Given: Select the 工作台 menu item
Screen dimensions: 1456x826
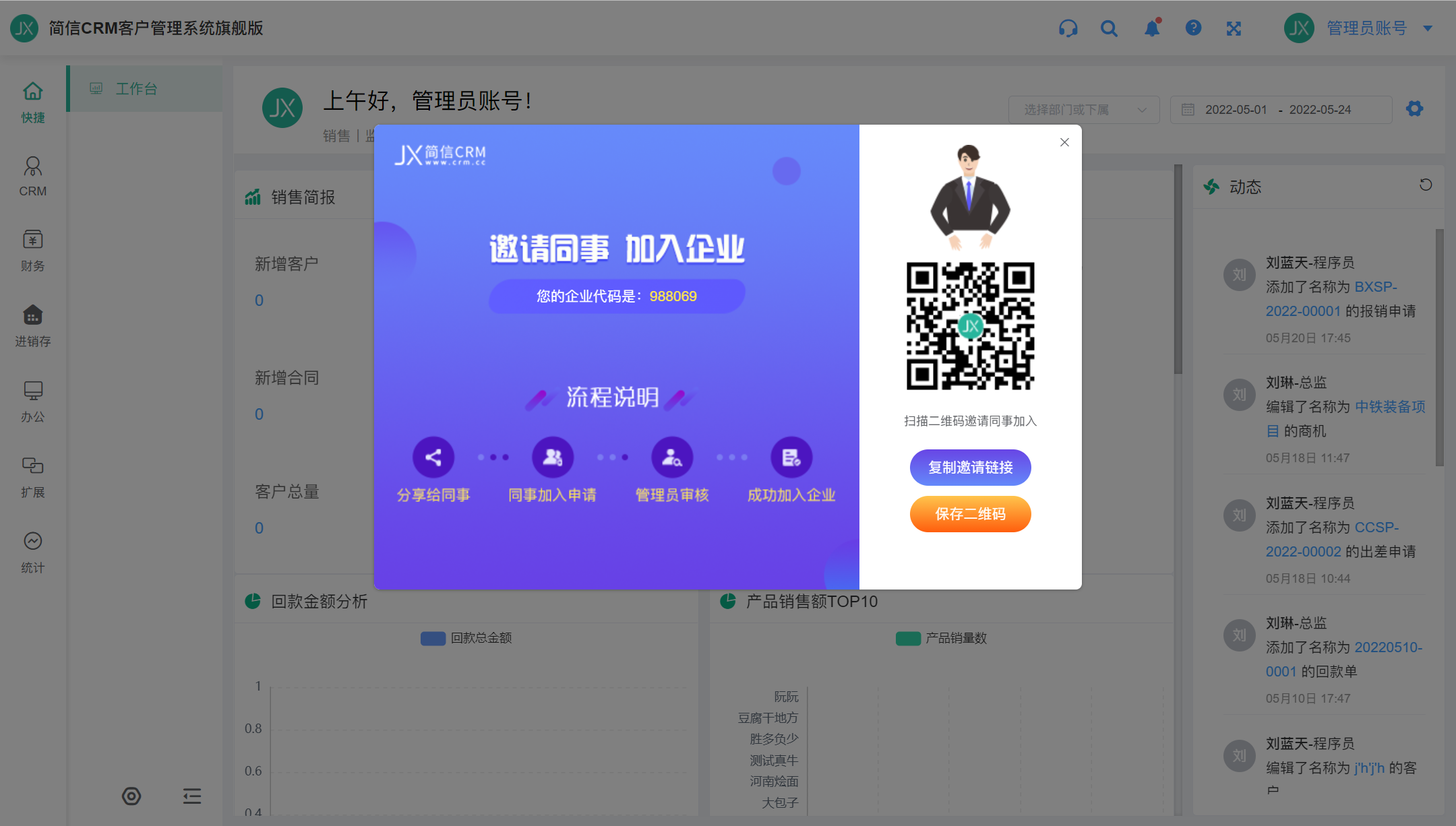Looking at the screenshot, I should point(146,89).
